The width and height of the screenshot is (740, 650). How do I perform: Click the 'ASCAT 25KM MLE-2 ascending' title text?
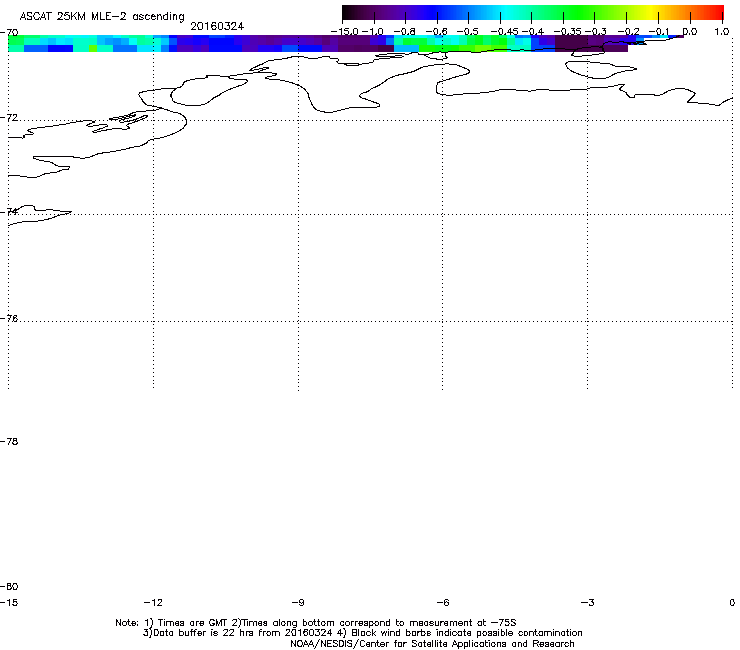102,17
